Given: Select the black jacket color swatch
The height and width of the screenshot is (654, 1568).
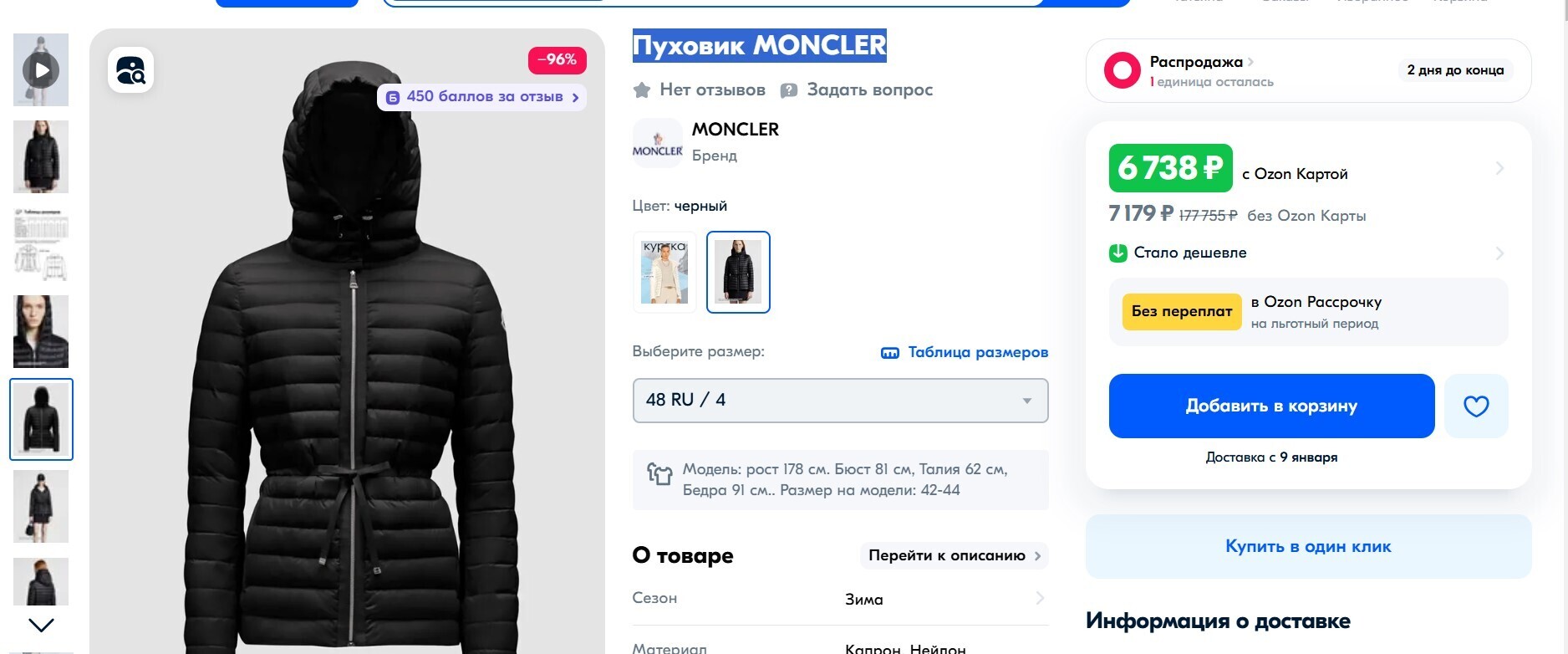Looking at the screenshot, I should (x=738, y=272).
